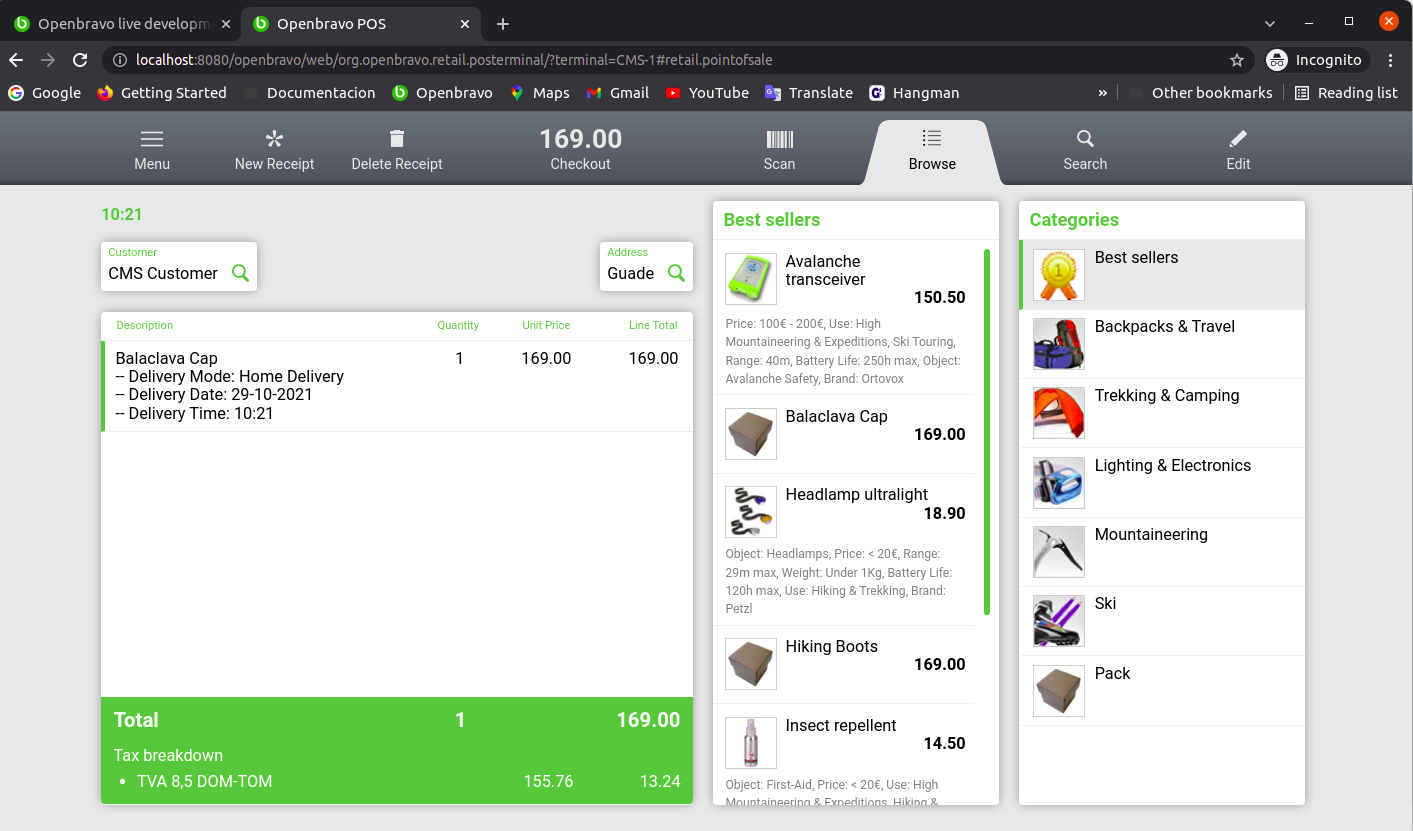
Task: Click the Total summary row
Action: tap(397, 720)
